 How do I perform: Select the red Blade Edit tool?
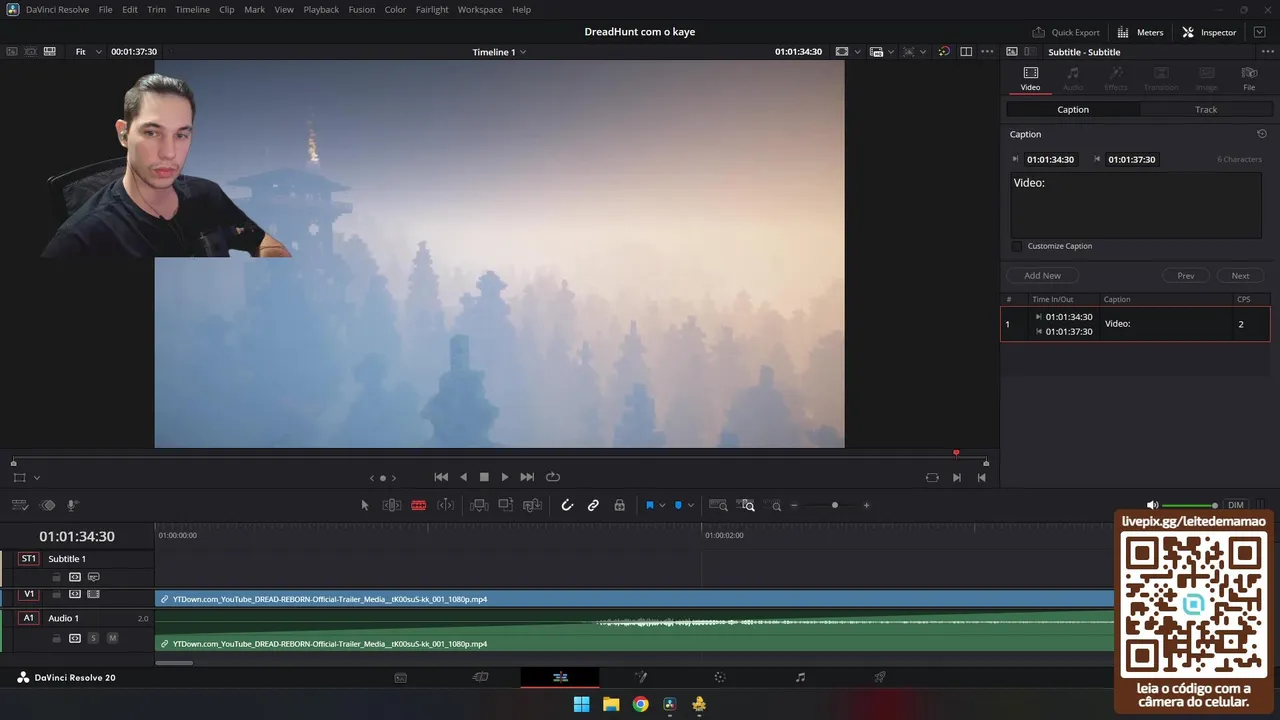tap(419, 505)
